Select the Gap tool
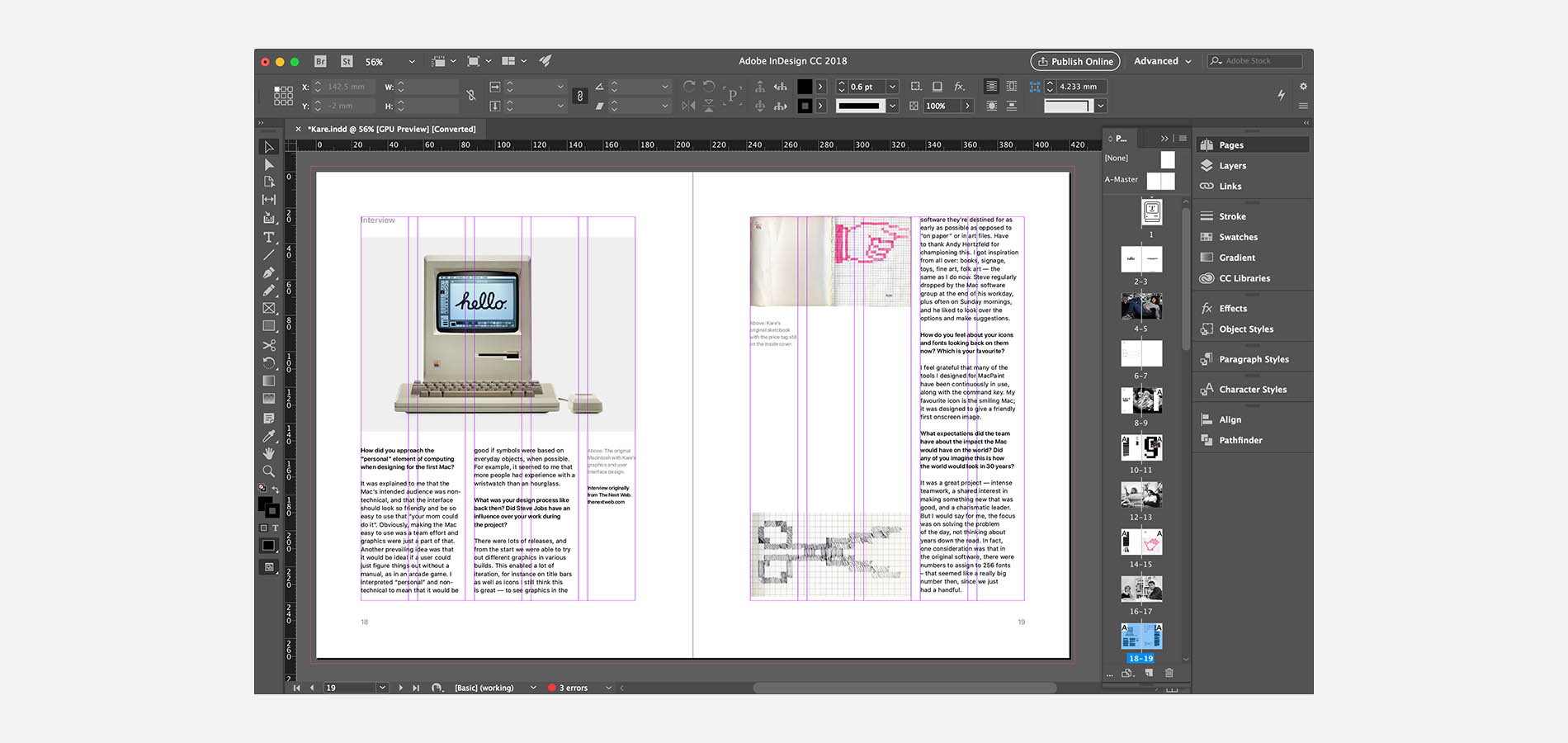This screenshot has height=743, width=1568. (269, 200)
